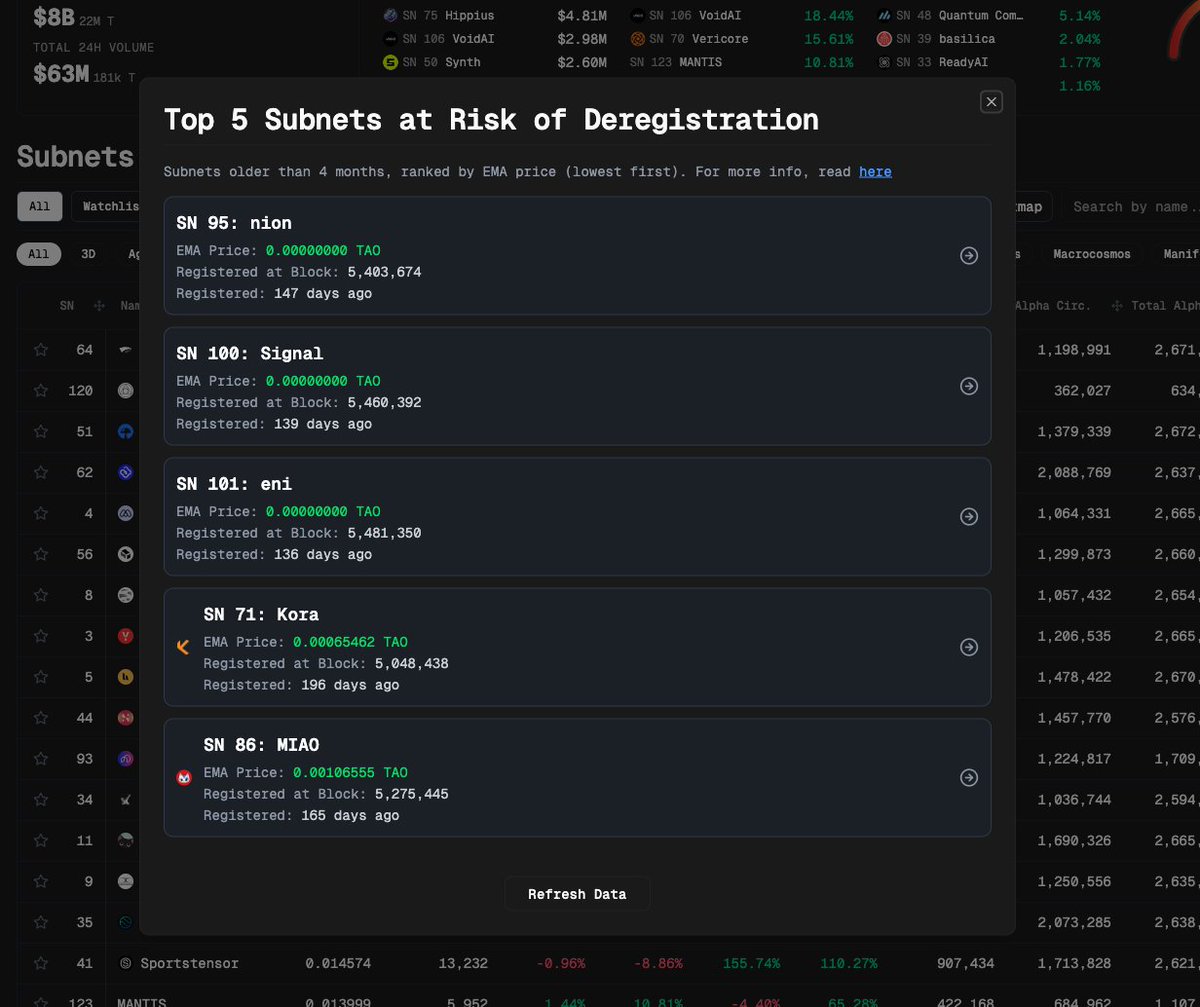Select the All filter chip

coord(38,253)
